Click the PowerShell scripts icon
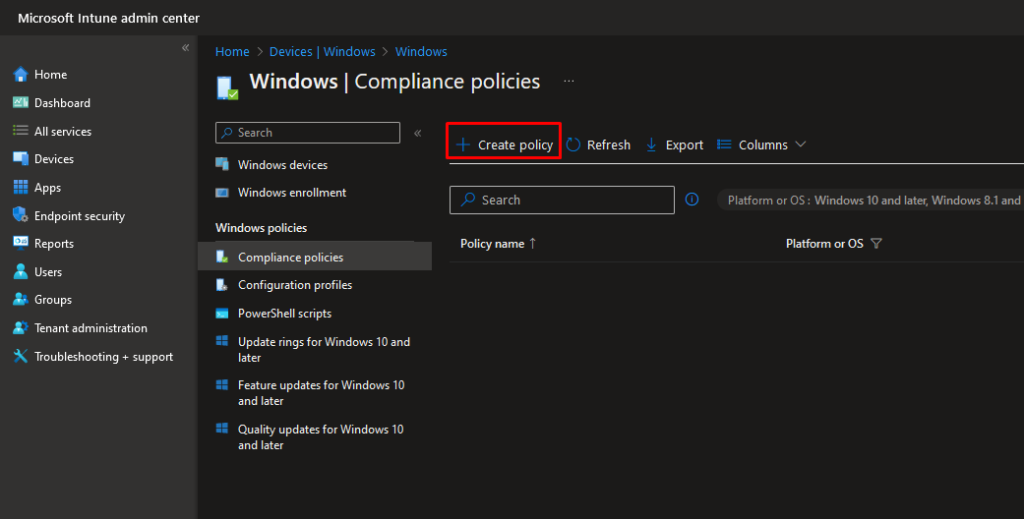Viewport: 1024px width, 519px height. click(x=223, y=313)
